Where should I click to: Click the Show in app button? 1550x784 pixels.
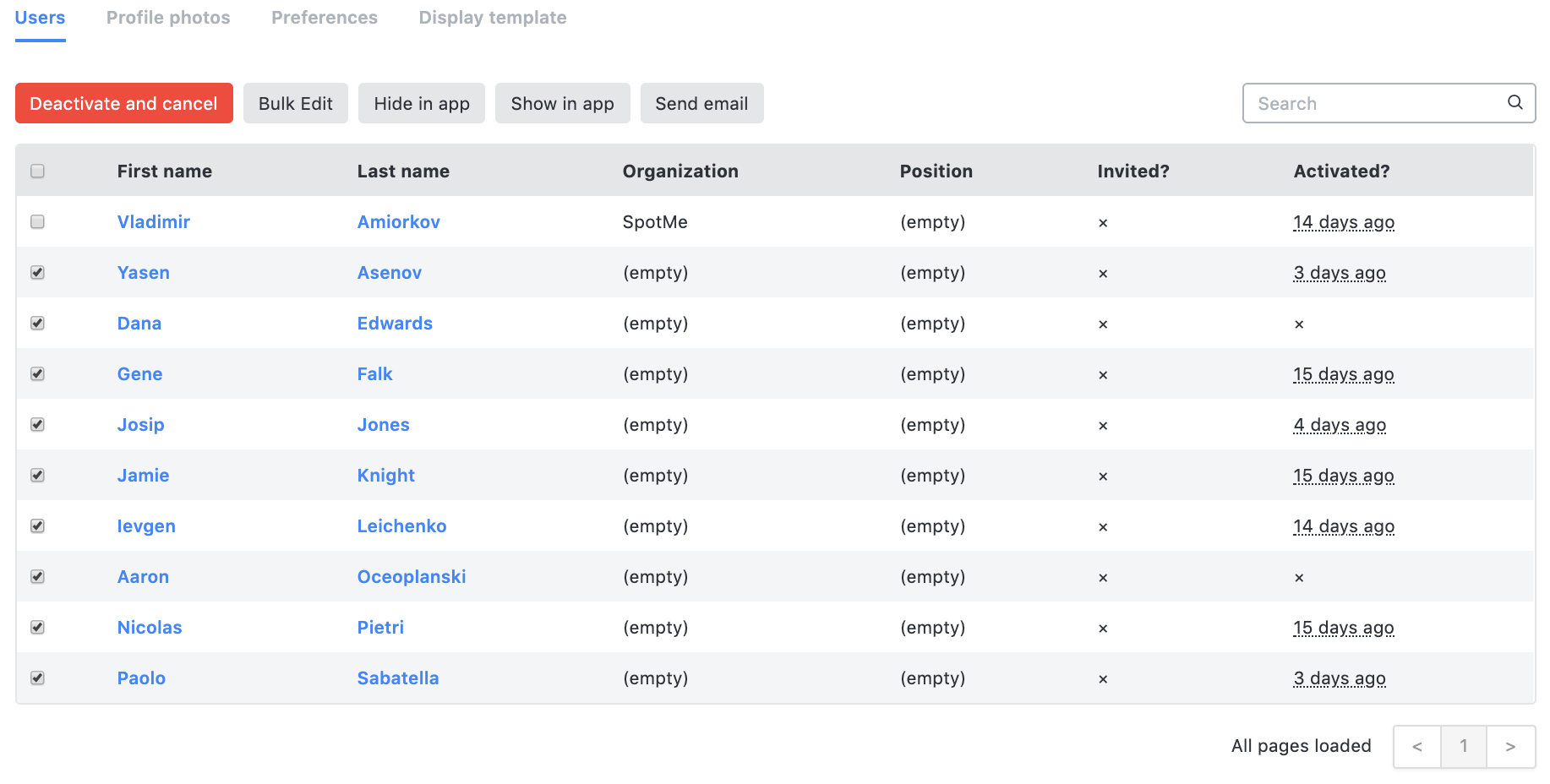coord(563,103)
